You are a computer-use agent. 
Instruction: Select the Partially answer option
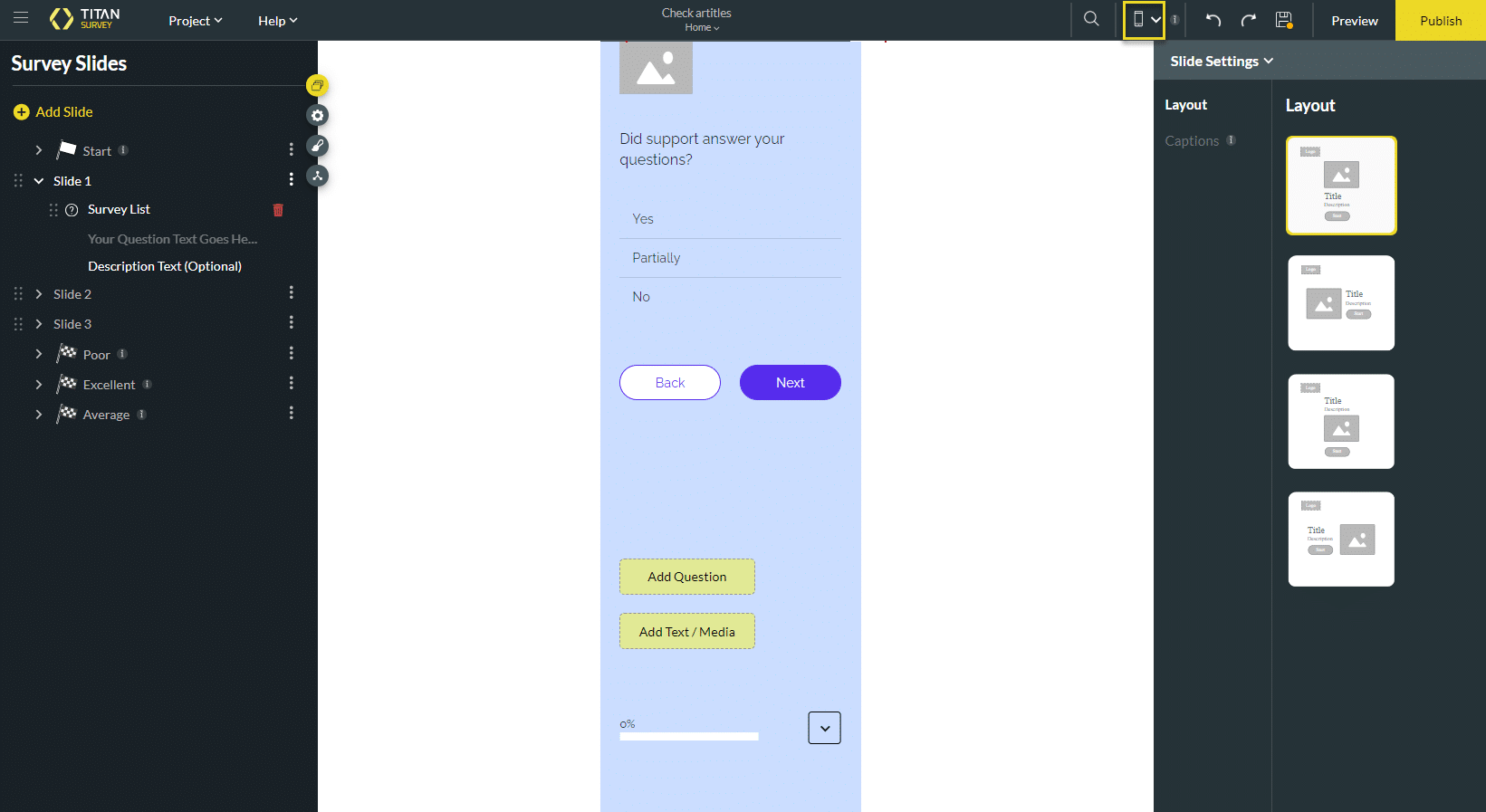[656, 258]
